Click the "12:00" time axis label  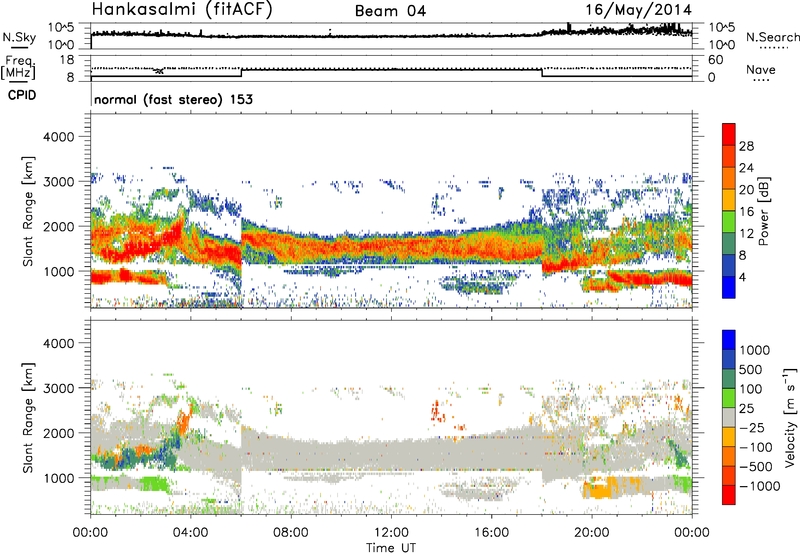[391, 533]
